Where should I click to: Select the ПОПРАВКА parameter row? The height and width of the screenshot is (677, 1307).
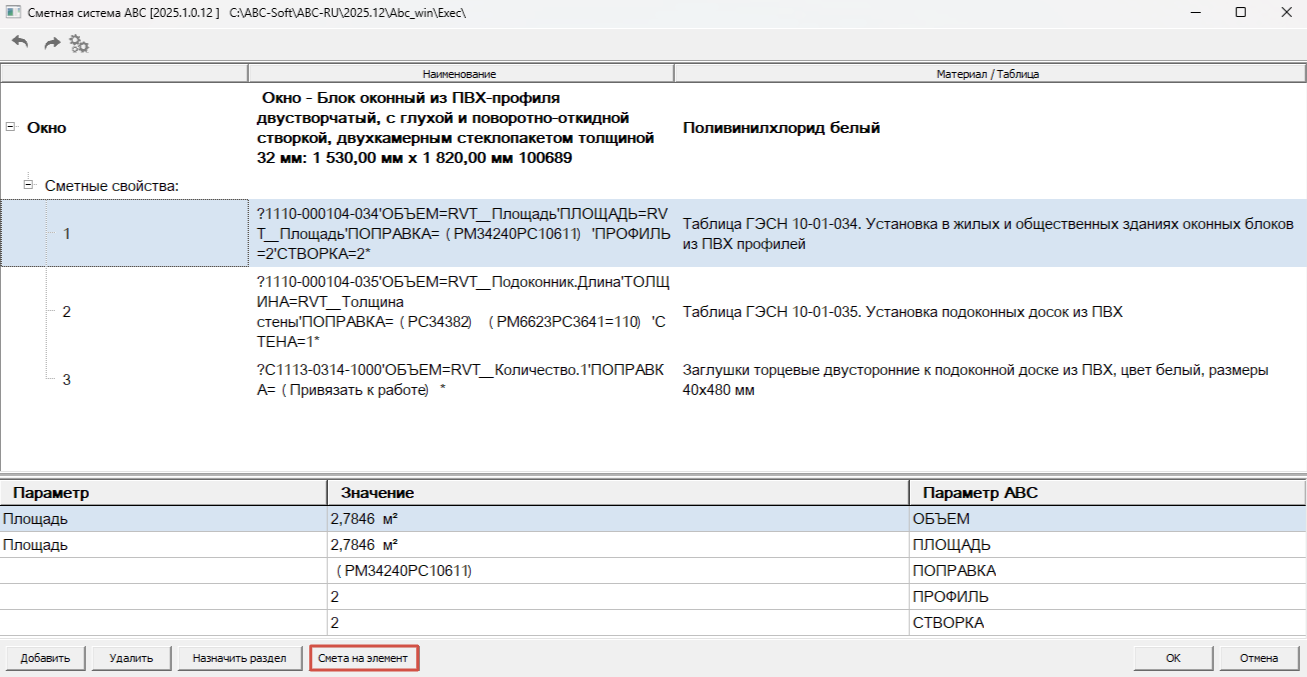pyautogui.click(x=653, y=570)
